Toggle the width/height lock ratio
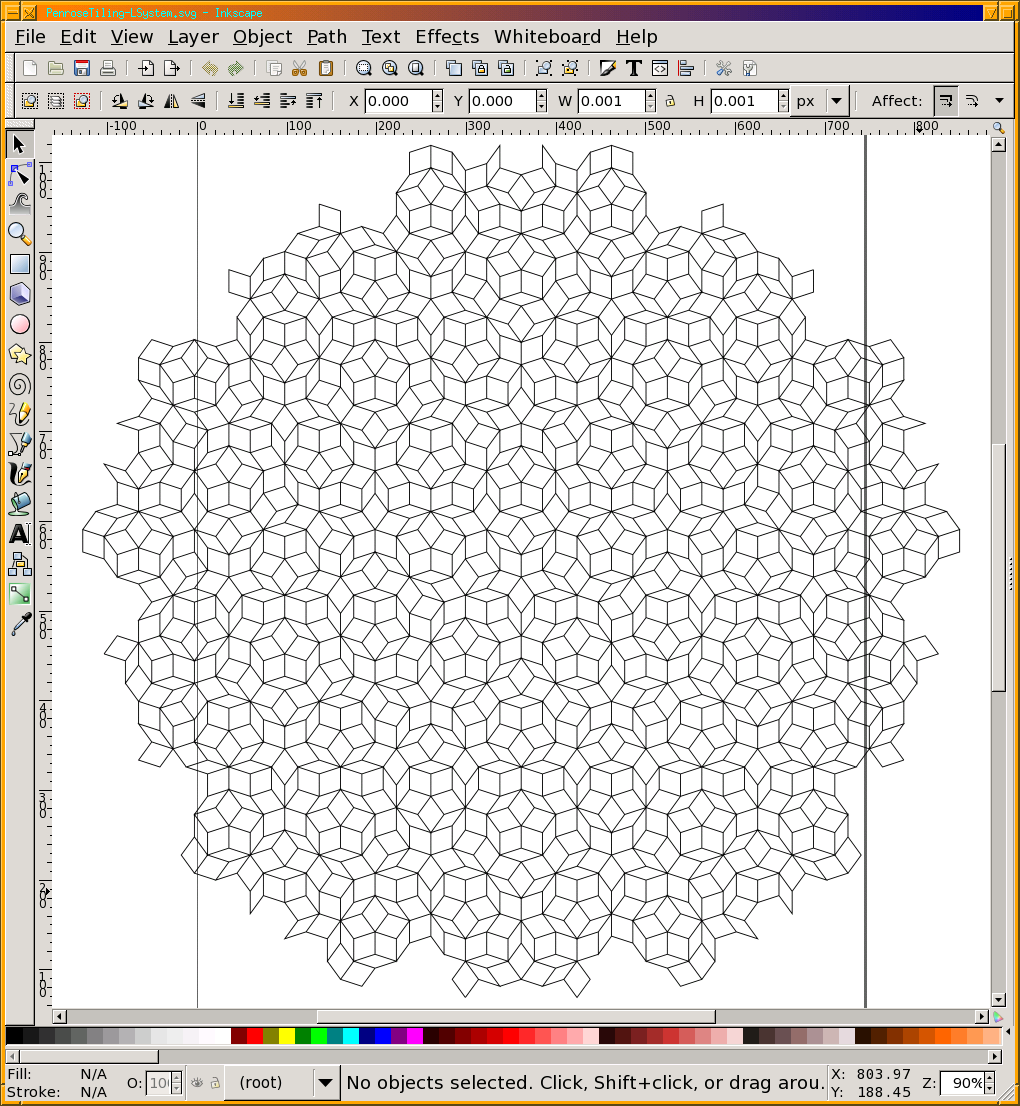 click(x=670, y=101)
